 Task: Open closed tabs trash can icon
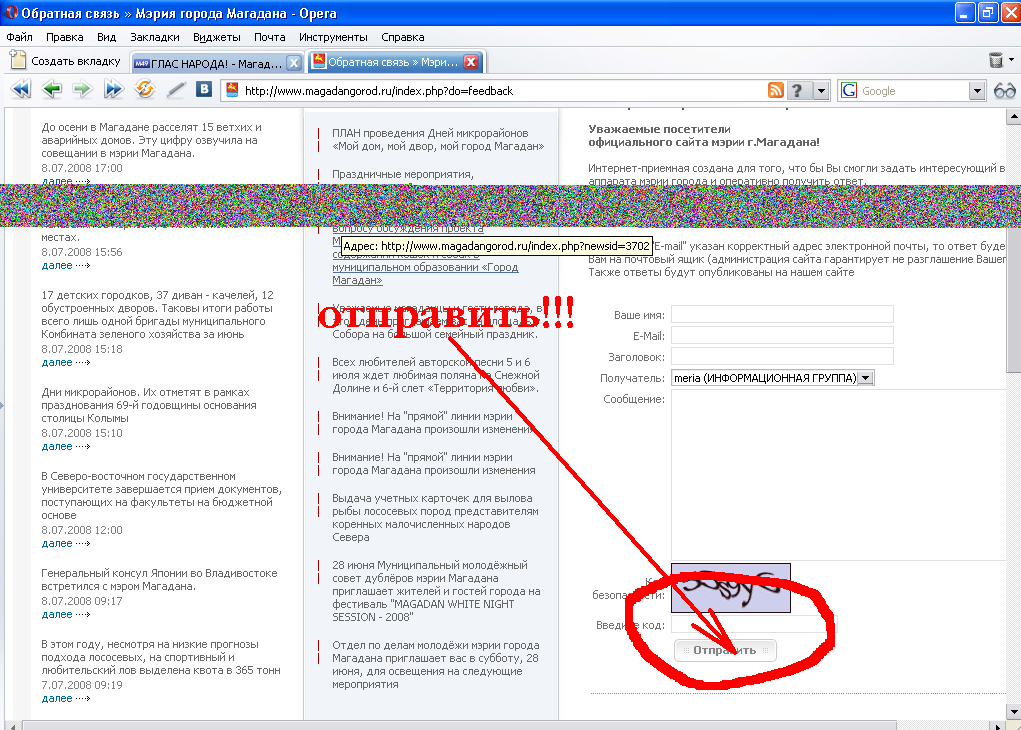[996, 61]
